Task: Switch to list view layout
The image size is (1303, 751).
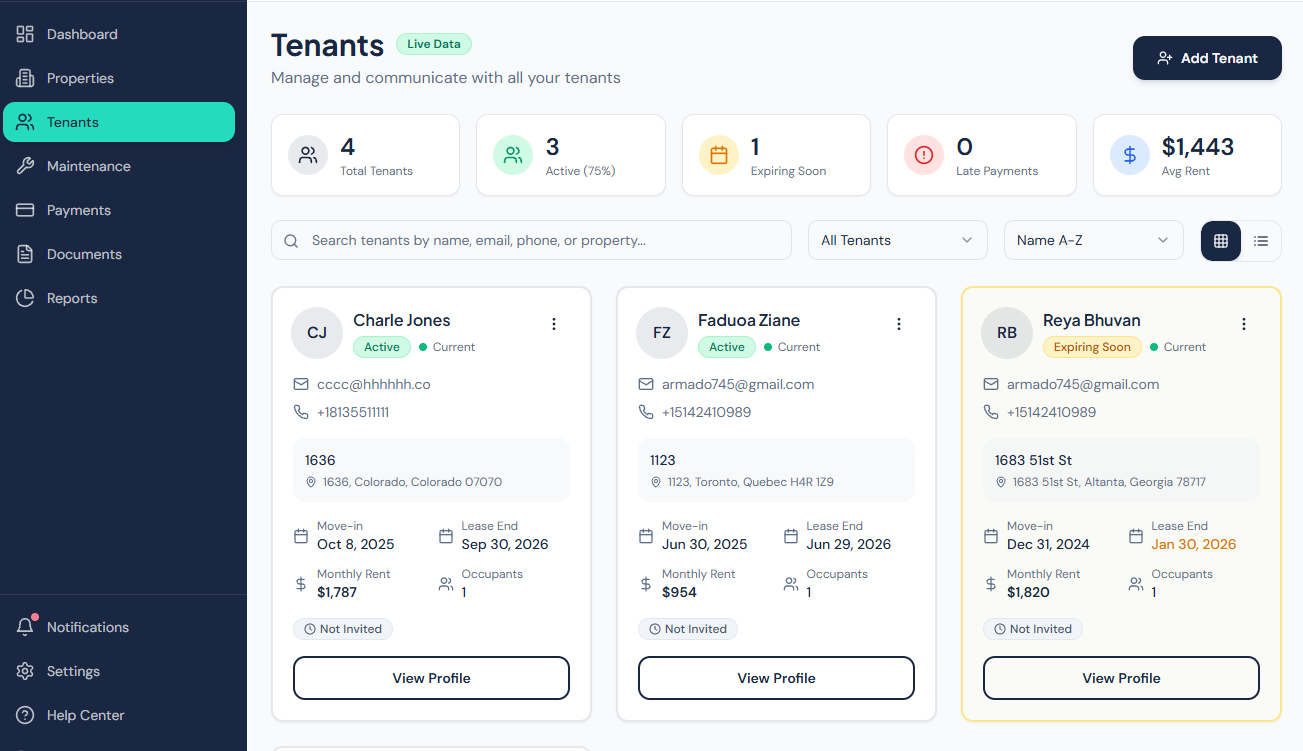Action: pos(1261,240)
